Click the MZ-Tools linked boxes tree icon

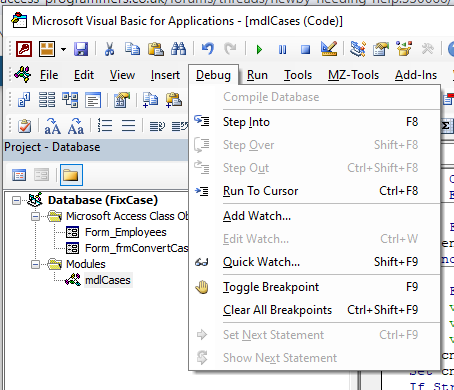[70, 100]
